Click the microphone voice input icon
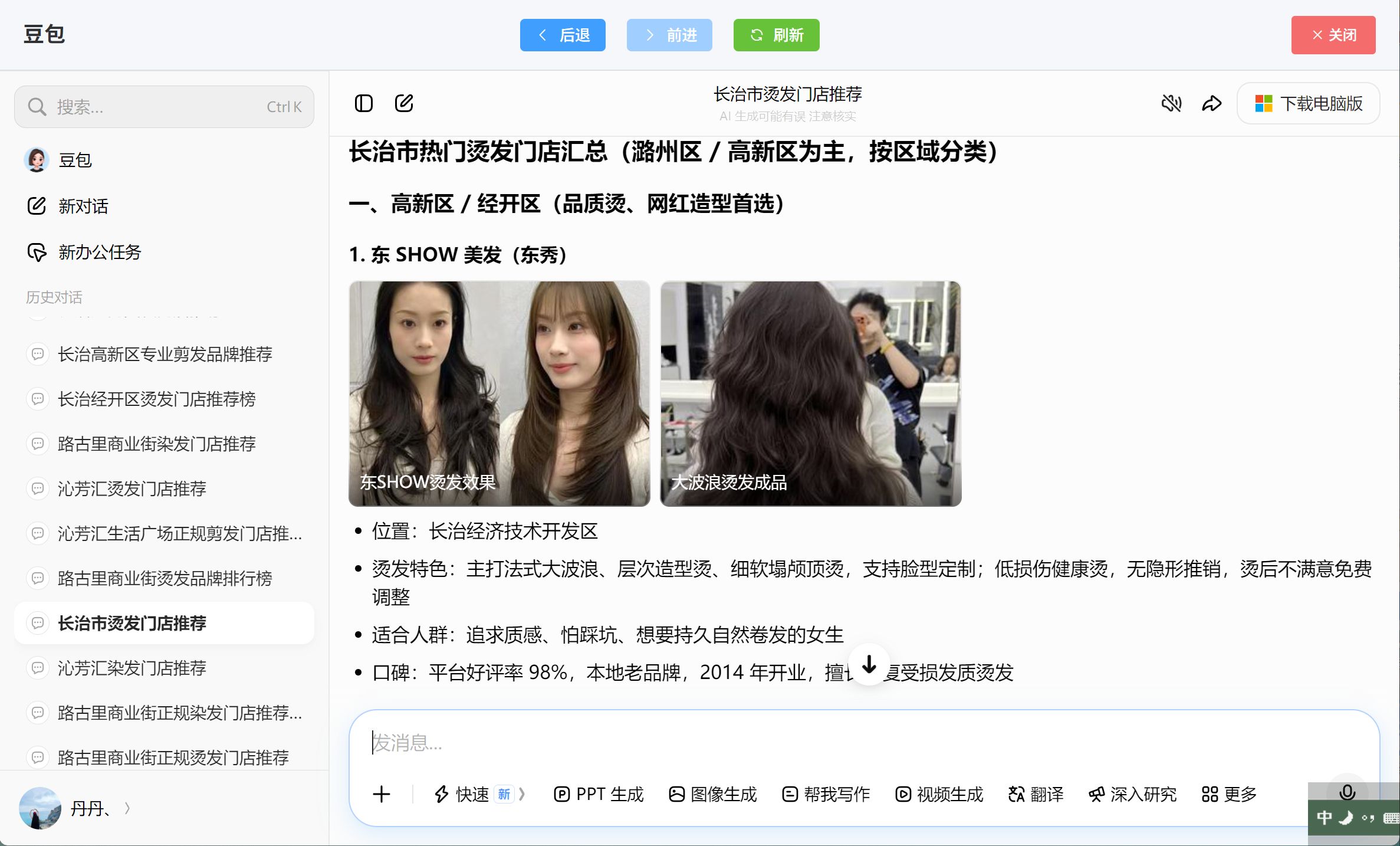 click(x=1347, y=792)
